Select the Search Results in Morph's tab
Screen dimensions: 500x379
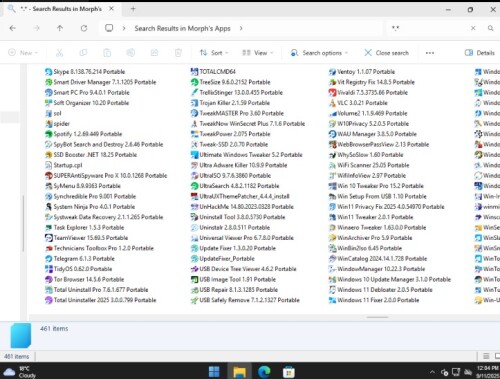62,9
